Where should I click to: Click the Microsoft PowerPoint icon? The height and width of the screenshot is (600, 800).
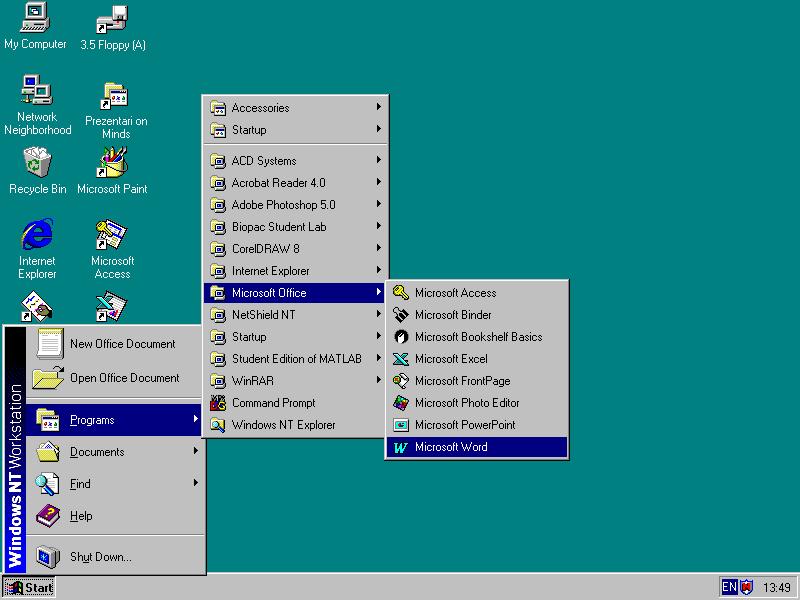[401, 424]
